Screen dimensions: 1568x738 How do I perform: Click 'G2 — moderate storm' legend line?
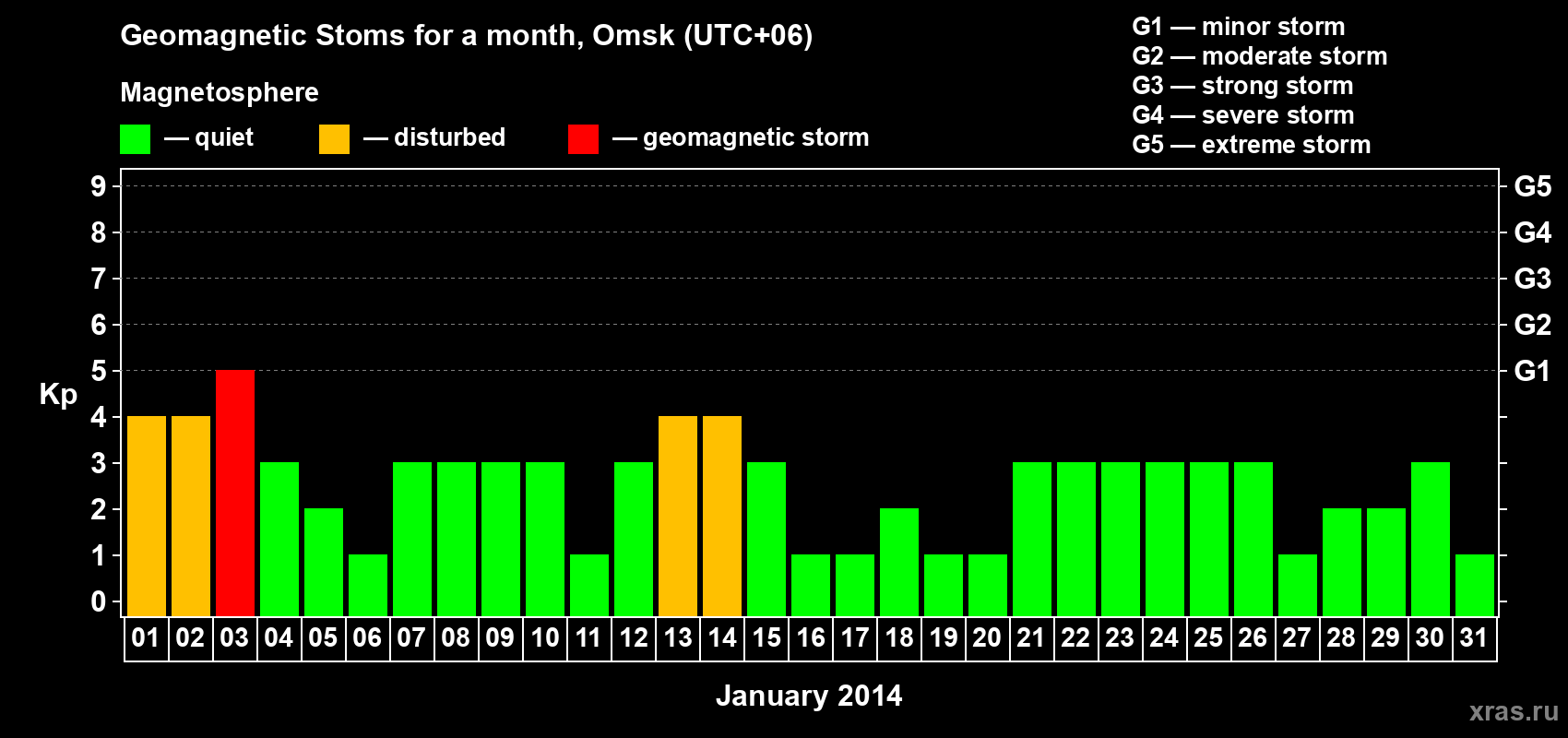1260,56
